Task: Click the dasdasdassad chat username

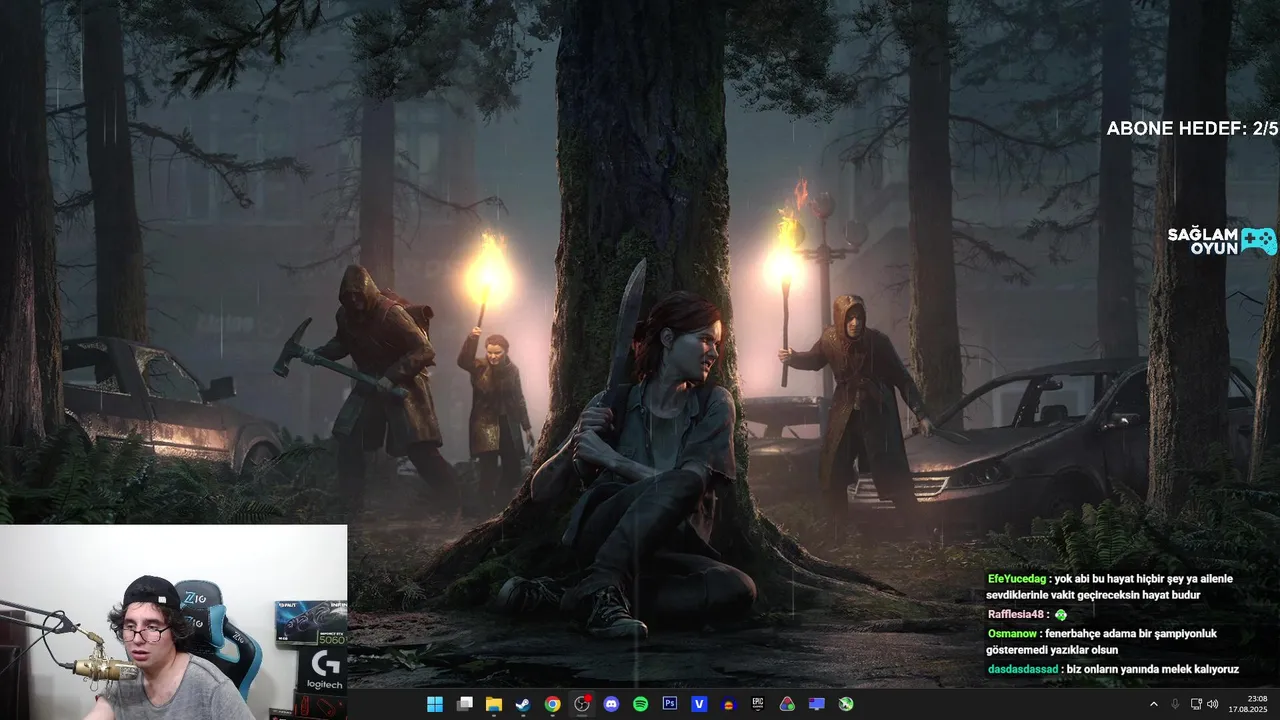Action: point(1023,669)
